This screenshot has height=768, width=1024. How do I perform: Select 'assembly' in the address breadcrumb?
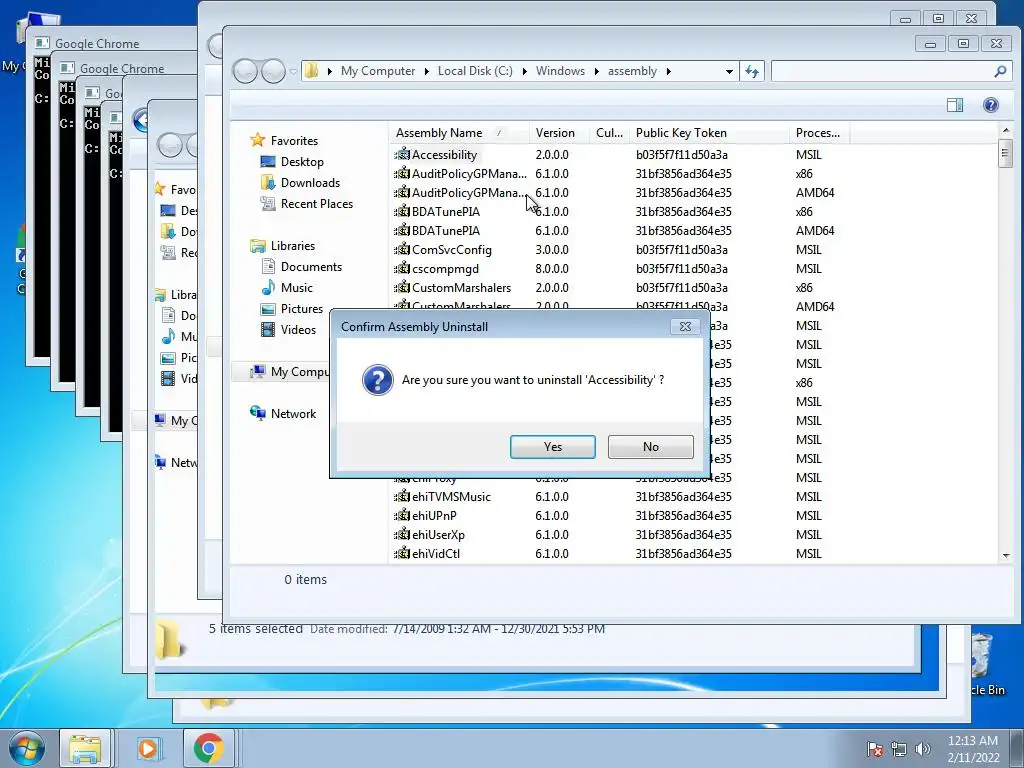click(x=632, y=71)
